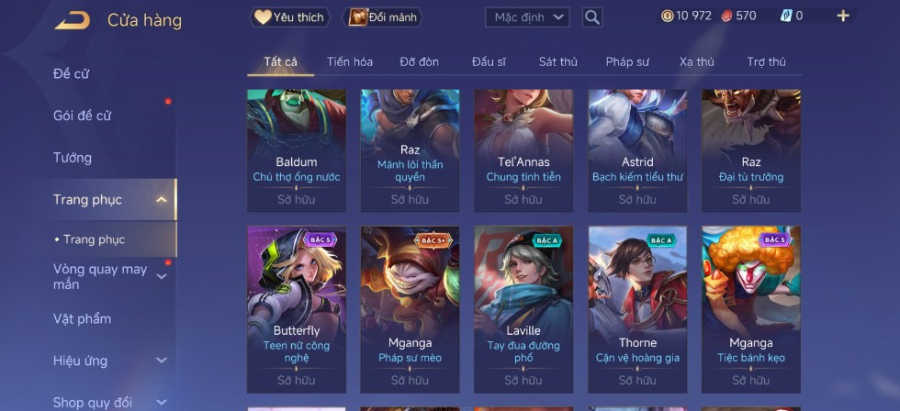The height and width of the screenshot is (411, 900).
Task: Click the blue voucher currency icon
Action: (x=786, y=16)
